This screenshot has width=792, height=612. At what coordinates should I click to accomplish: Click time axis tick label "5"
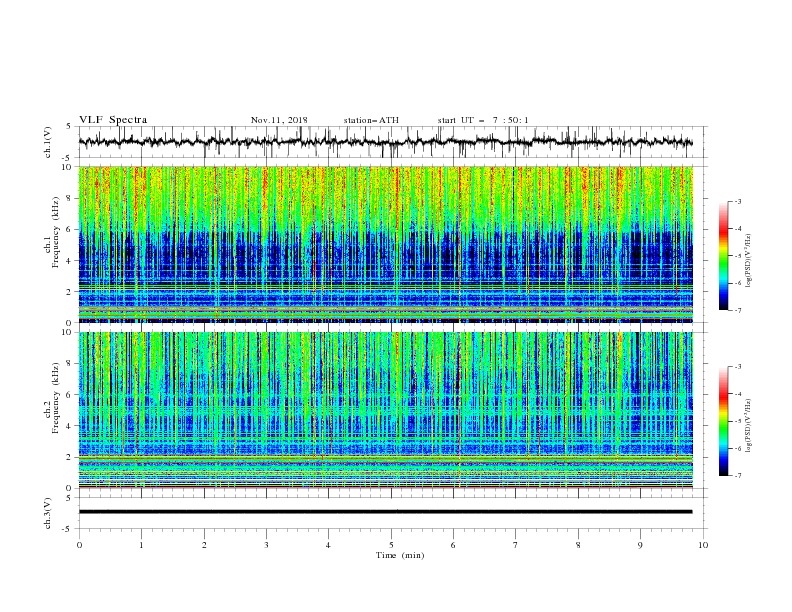(x=391, y=545)
